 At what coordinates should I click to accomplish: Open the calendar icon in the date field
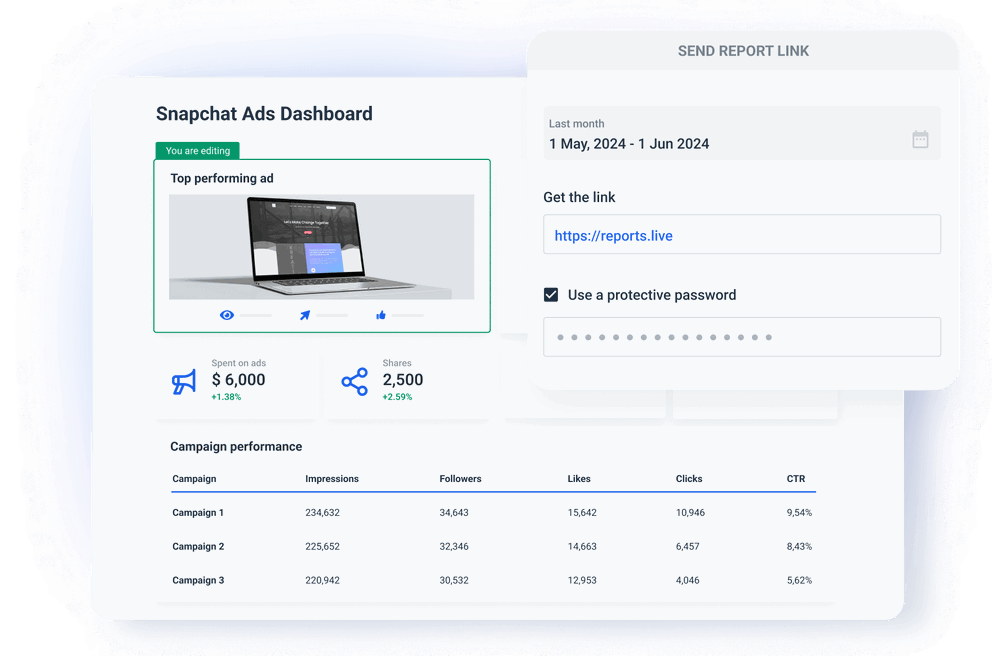(x=921, y=139)
